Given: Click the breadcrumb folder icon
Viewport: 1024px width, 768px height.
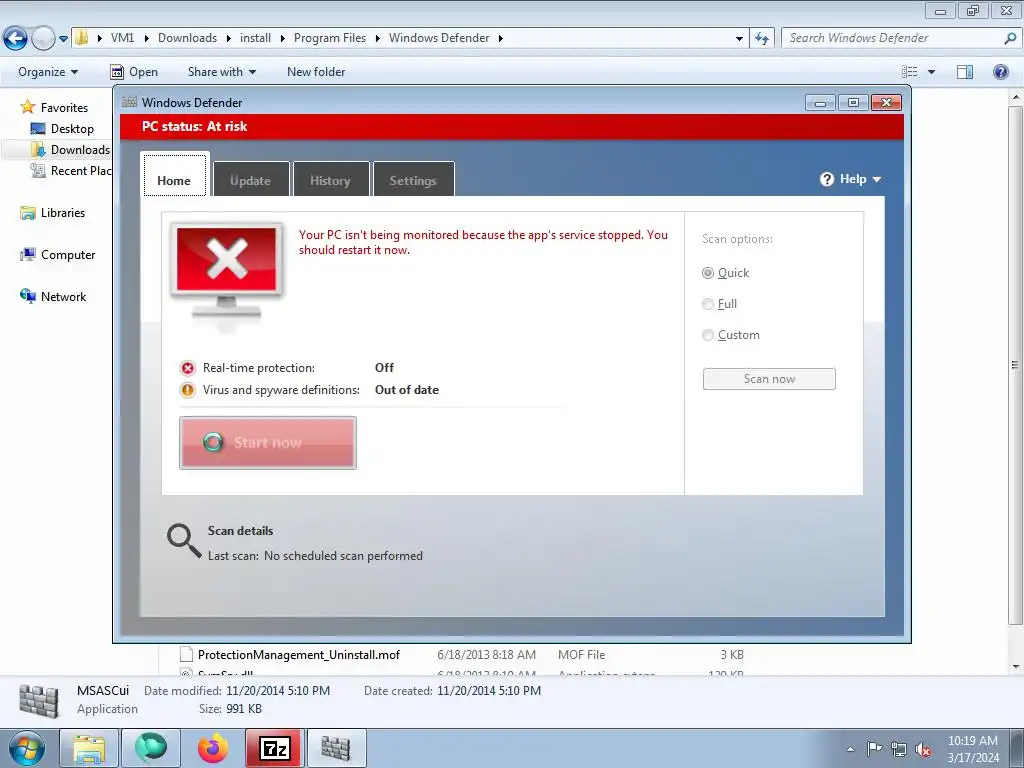Looking at the screenshot, I should [81, 38].
